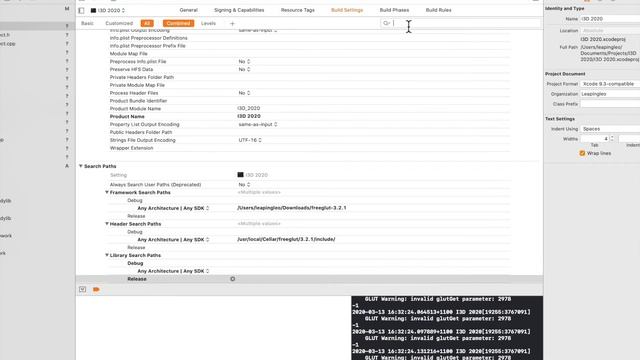Select the Module Map File row
640x360 pixels.
(293, 54)
